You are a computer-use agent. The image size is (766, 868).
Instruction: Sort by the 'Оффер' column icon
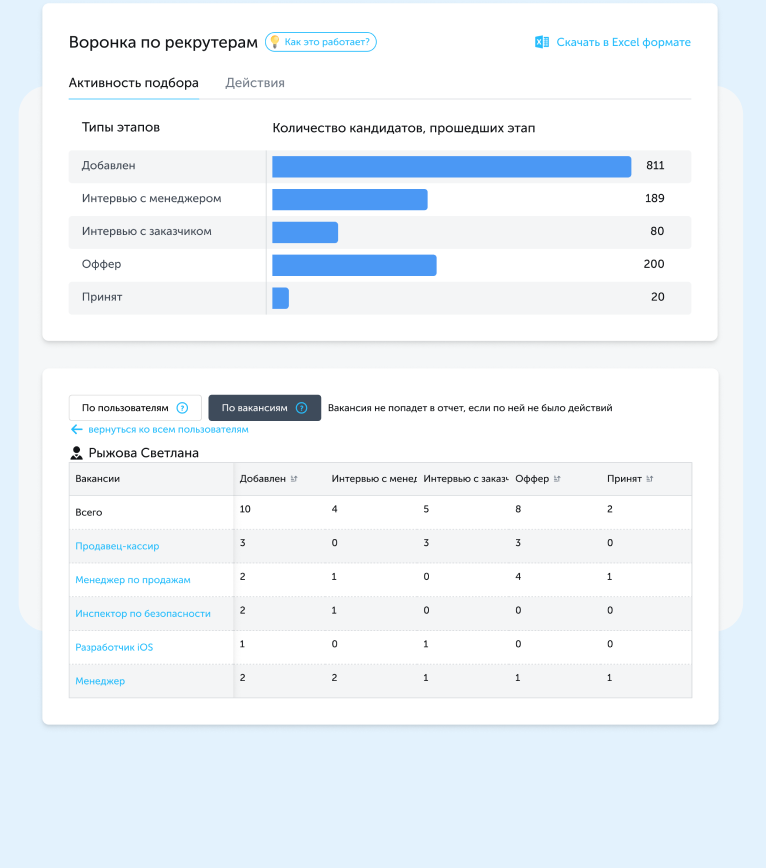tap(557, 479)
